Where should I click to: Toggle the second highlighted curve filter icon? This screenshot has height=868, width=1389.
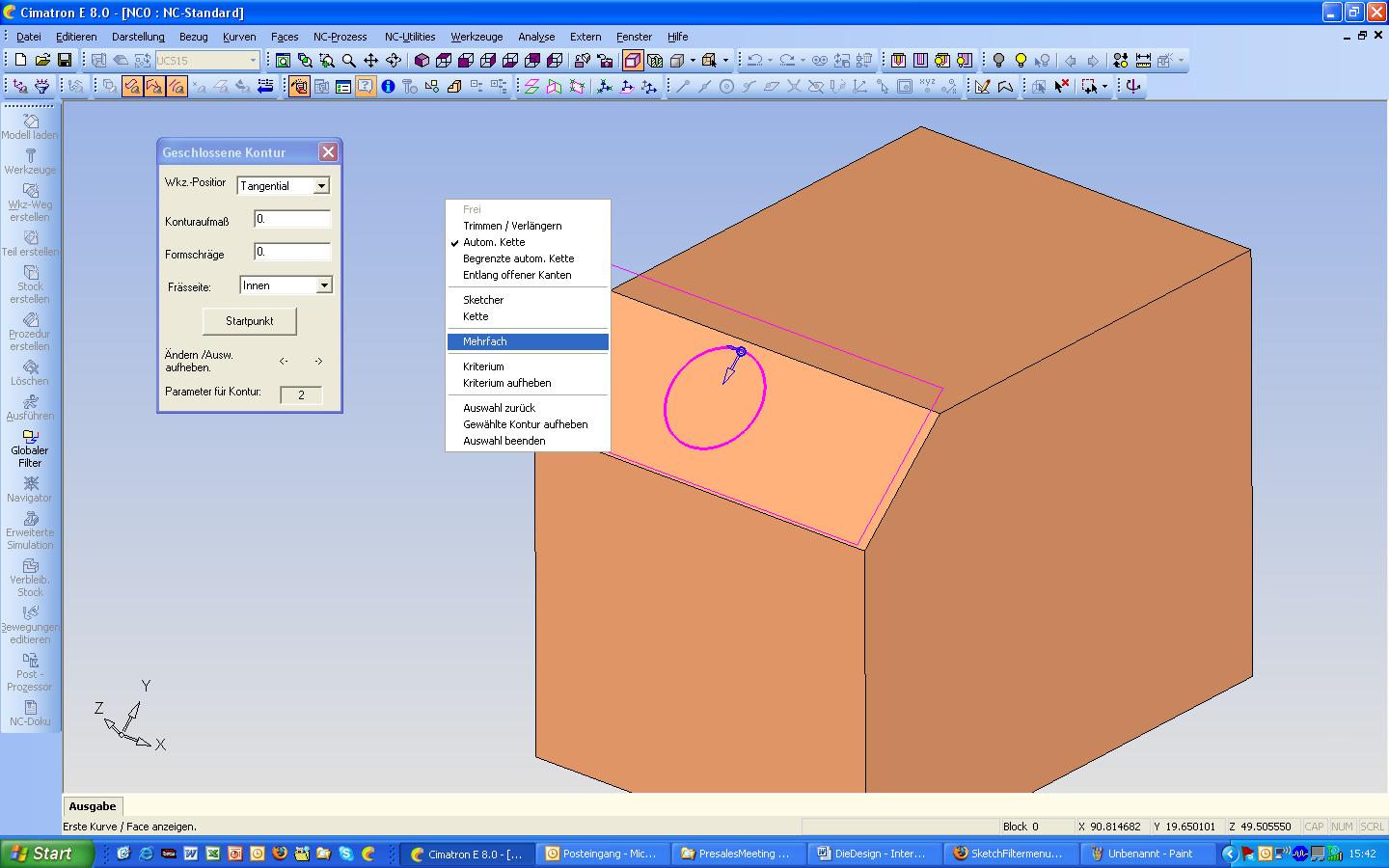click(154, 86)
